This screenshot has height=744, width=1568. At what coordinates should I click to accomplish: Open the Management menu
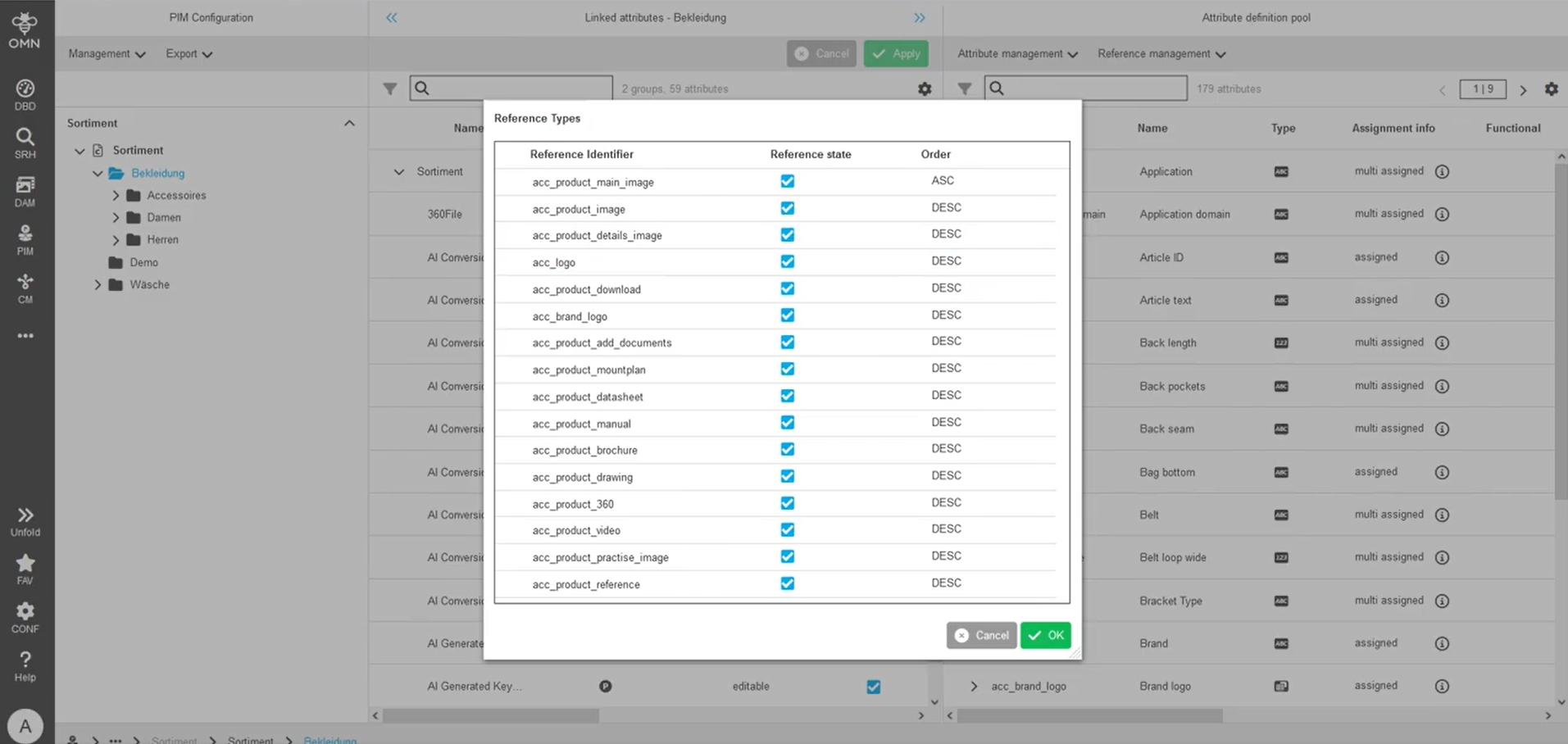pos(107,53)
